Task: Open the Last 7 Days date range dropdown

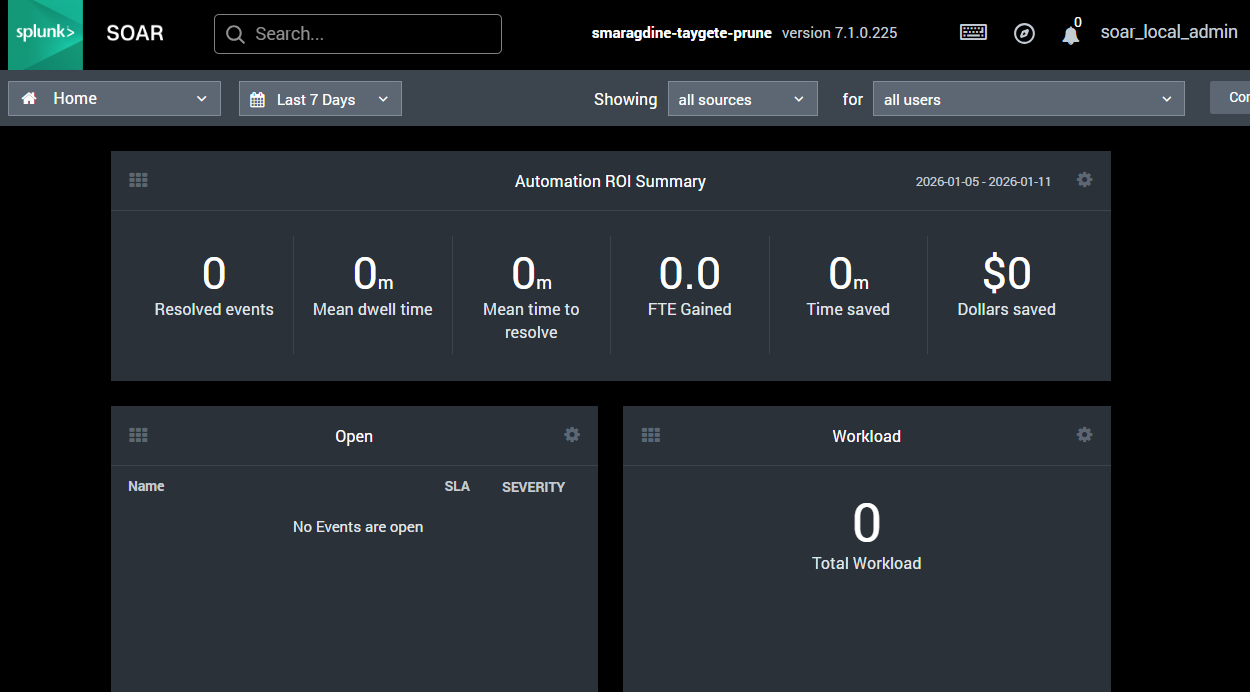Action: coord(320,99)
